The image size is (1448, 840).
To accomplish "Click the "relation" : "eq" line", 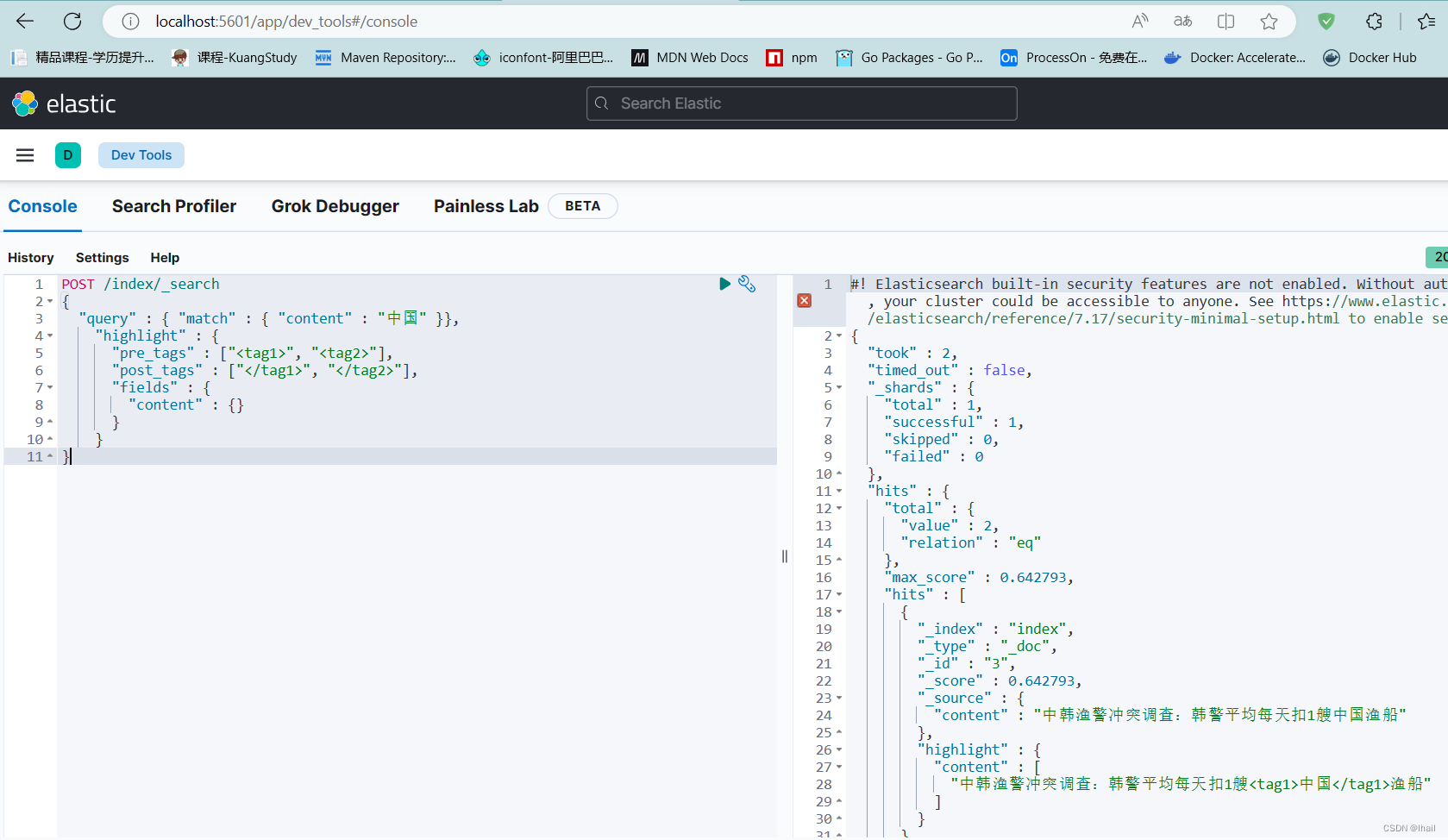I will pyautogui.click(x=971, y=542).
